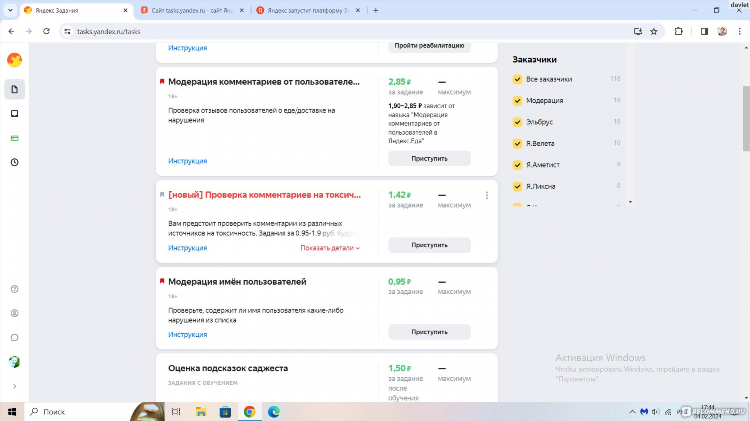Viewport: 750px width, 421px height.
Task: Open a new browser tab
Action: click(x=375, y=10)
